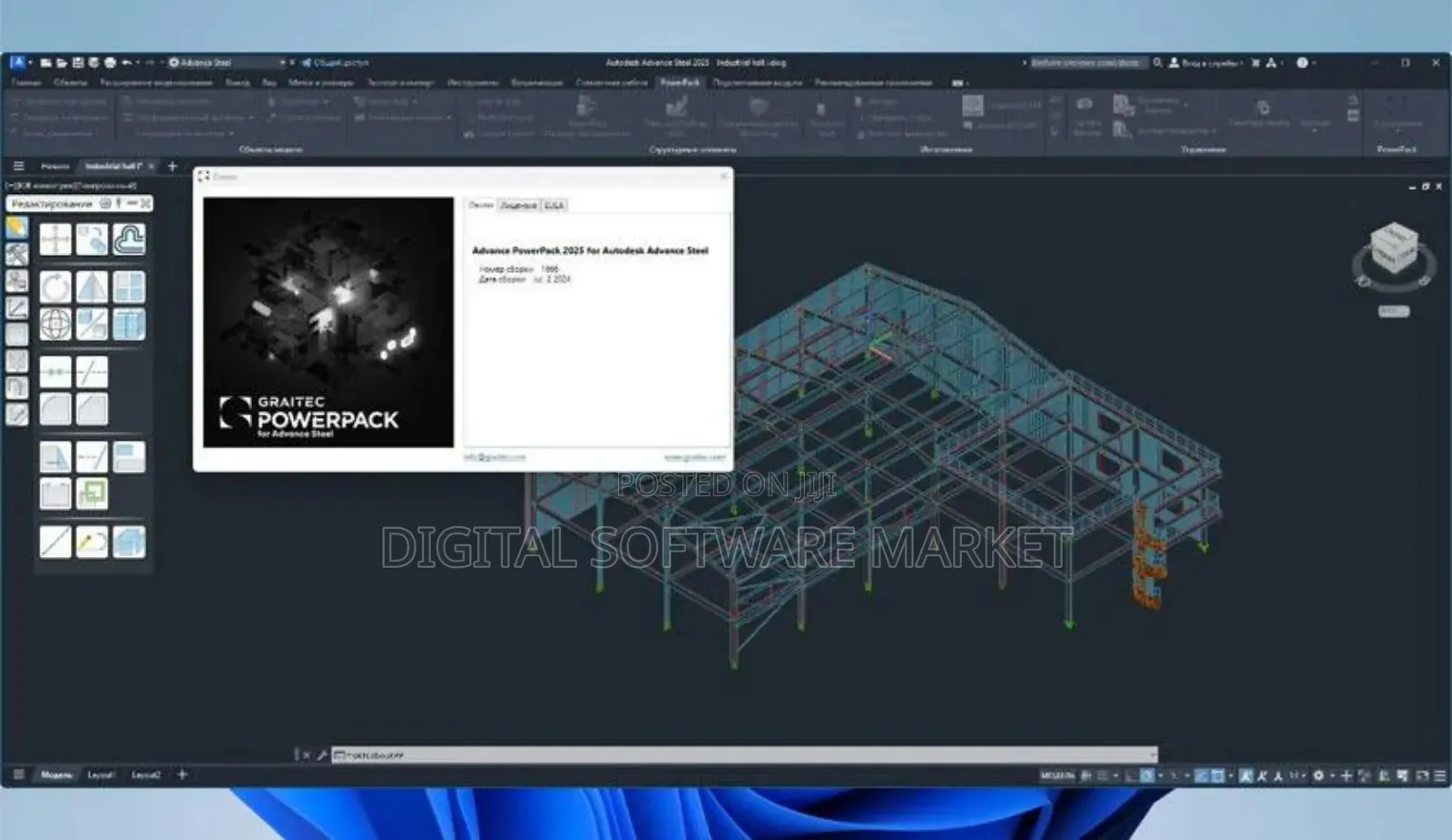Screen dimensions: 1452x840
Task: Switch to the Начало start tab
Action: [54, 166]
